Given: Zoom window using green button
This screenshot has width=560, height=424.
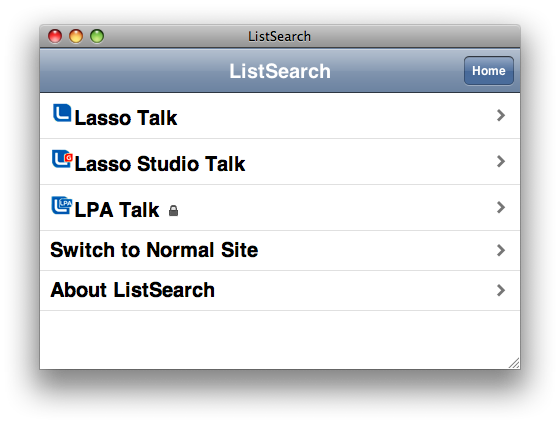Looking at the screenshot, I should point(97,36).
